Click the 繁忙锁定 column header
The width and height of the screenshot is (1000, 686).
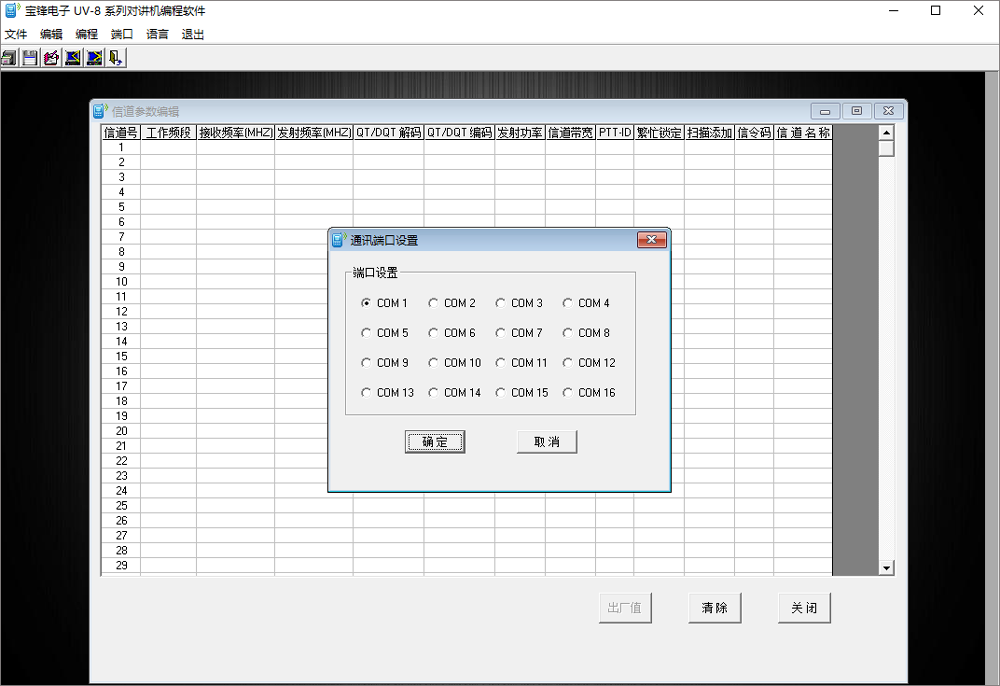click(x=659, y=133)
